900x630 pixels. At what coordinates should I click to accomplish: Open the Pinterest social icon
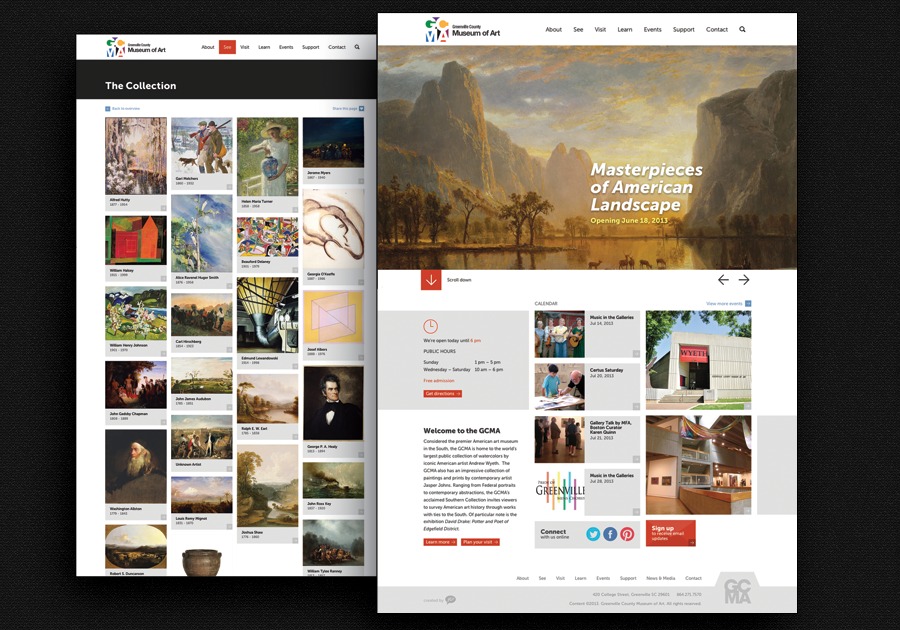(627, 534)
